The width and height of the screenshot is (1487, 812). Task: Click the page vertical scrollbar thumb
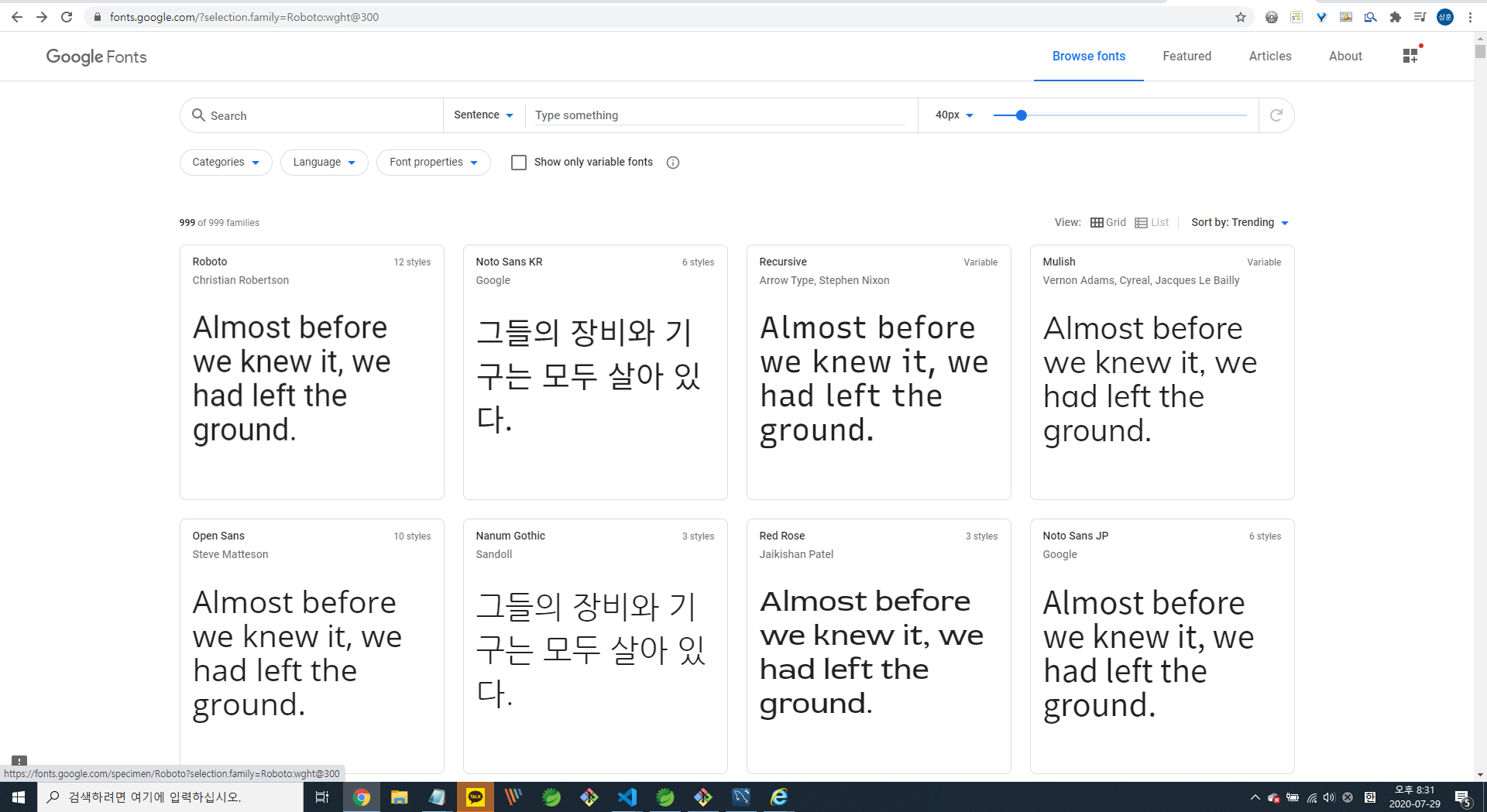(1480, 51)
